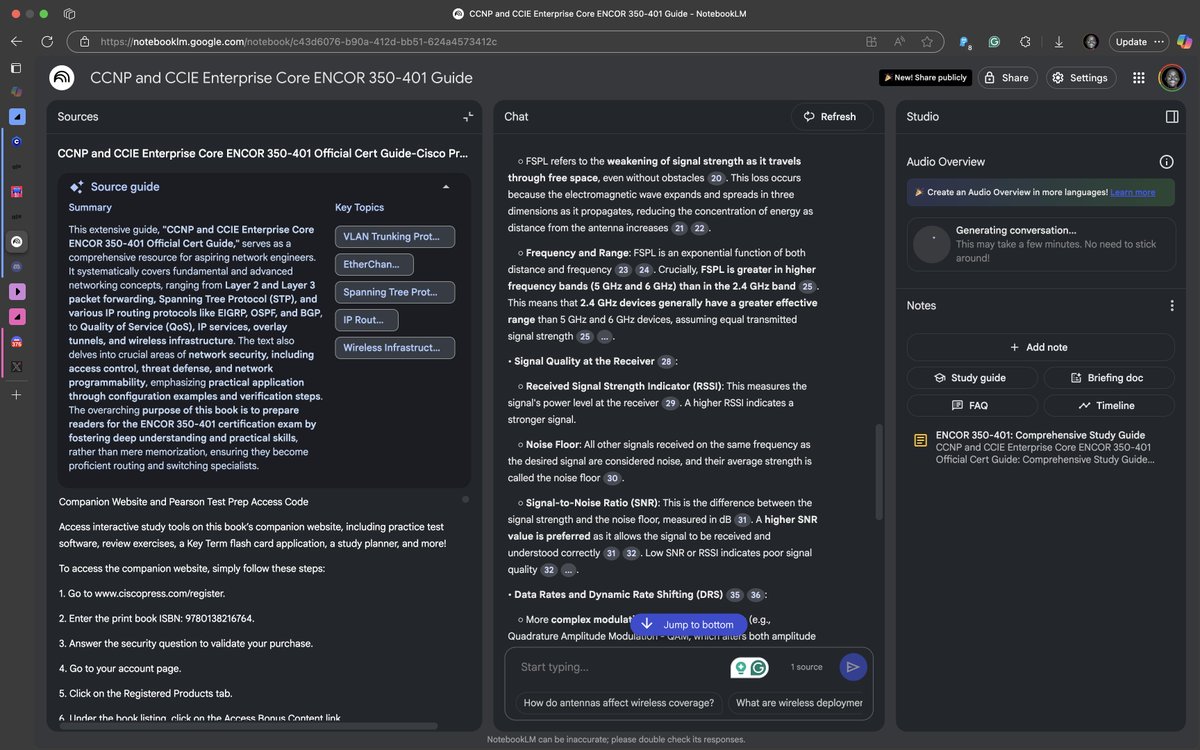Reload the page with the browser refresh icon
1200x750 pixels.
(47, 42)
